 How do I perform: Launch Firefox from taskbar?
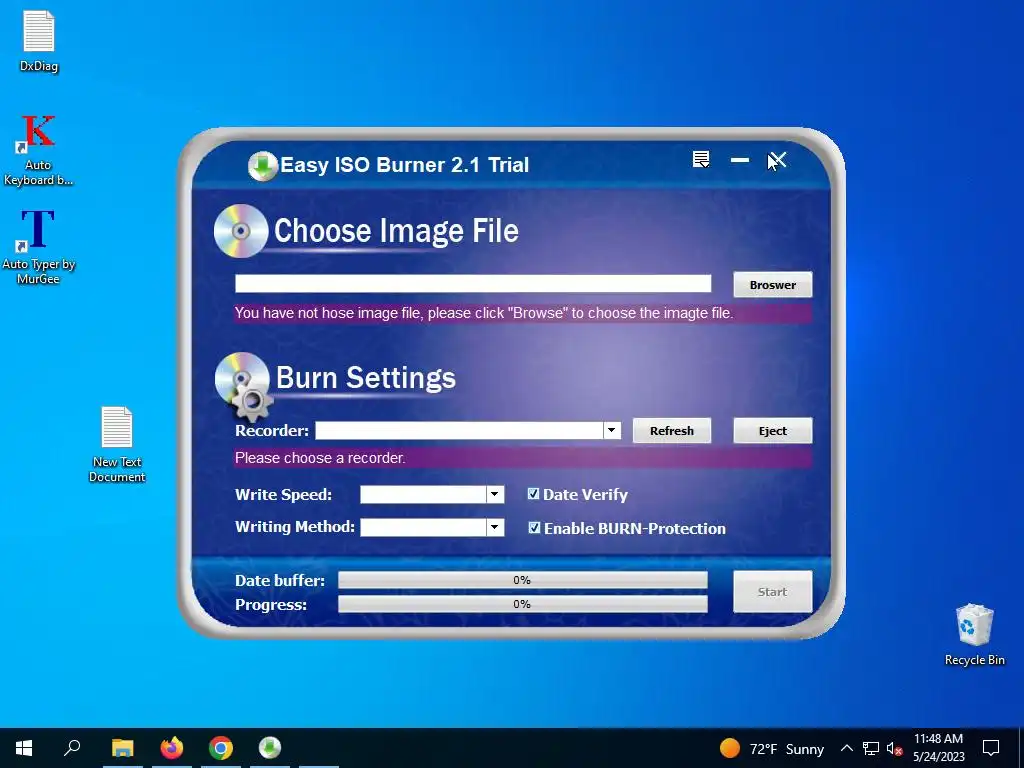(172, 748)
